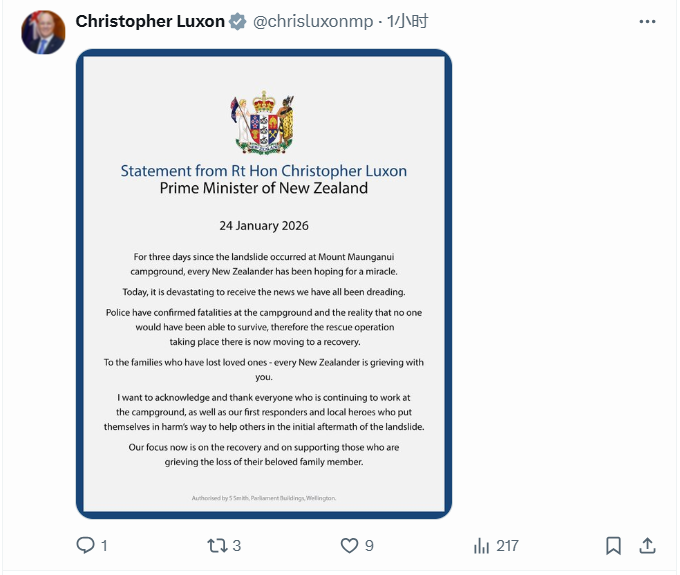Click the date 24 January 2026
Viewport: 680px width, 575px height.
(x=264, y=224)
